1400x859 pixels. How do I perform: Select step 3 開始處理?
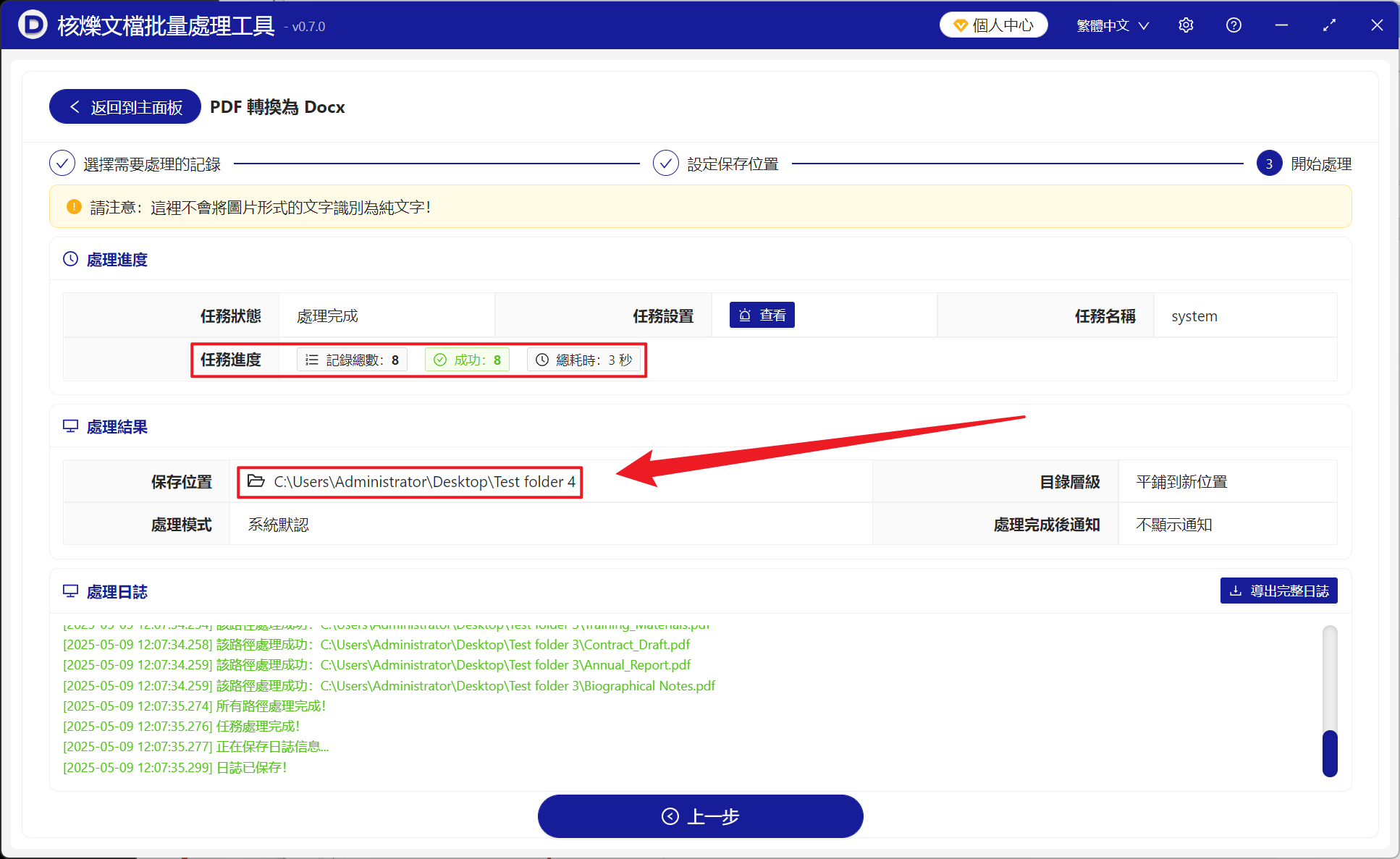[1304, 164]
